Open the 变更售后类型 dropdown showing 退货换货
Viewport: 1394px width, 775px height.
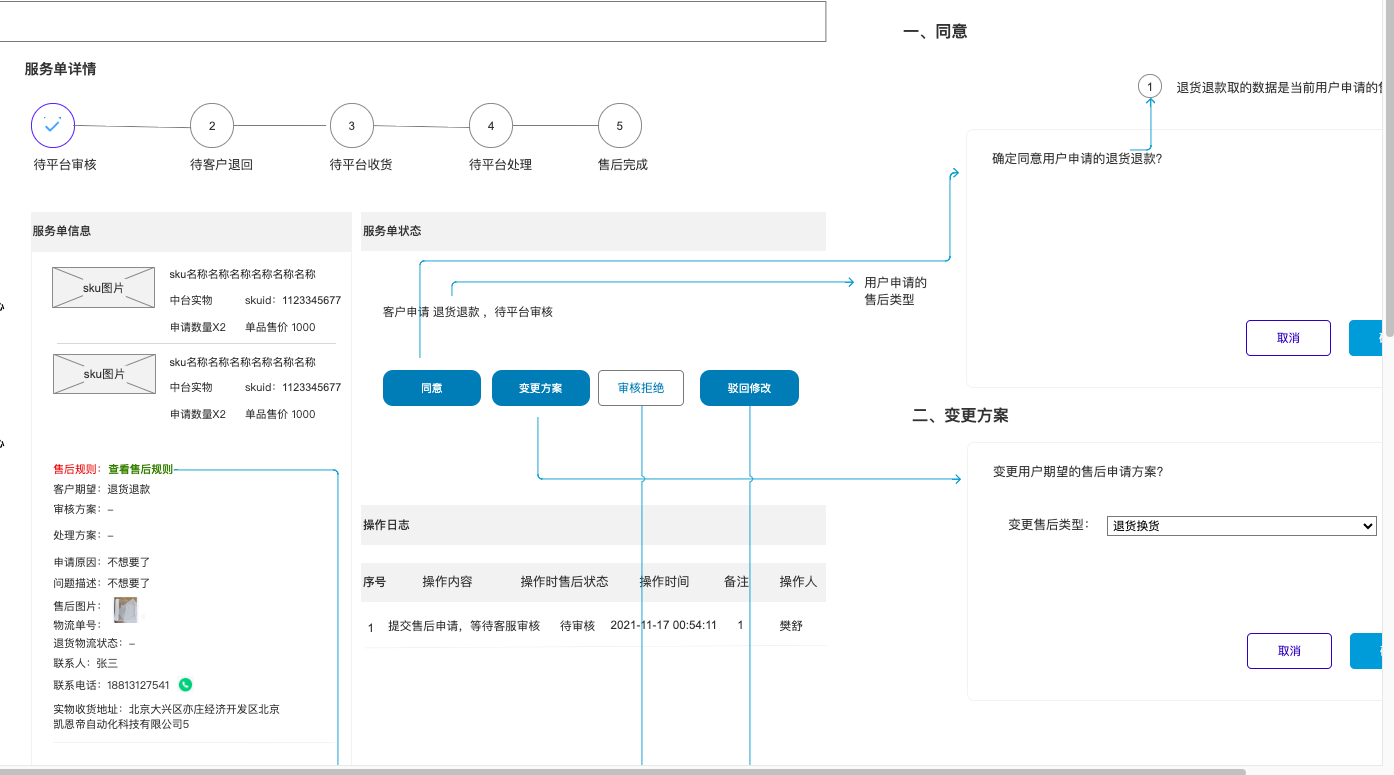pos(1242,526)
